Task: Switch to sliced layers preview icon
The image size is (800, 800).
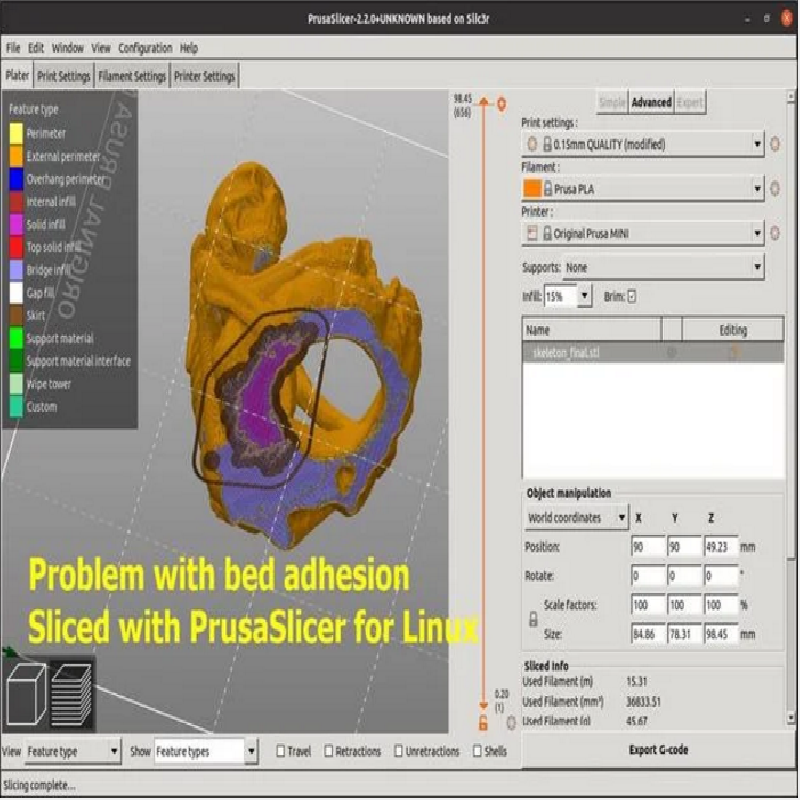Action: (x=71, y=693)
